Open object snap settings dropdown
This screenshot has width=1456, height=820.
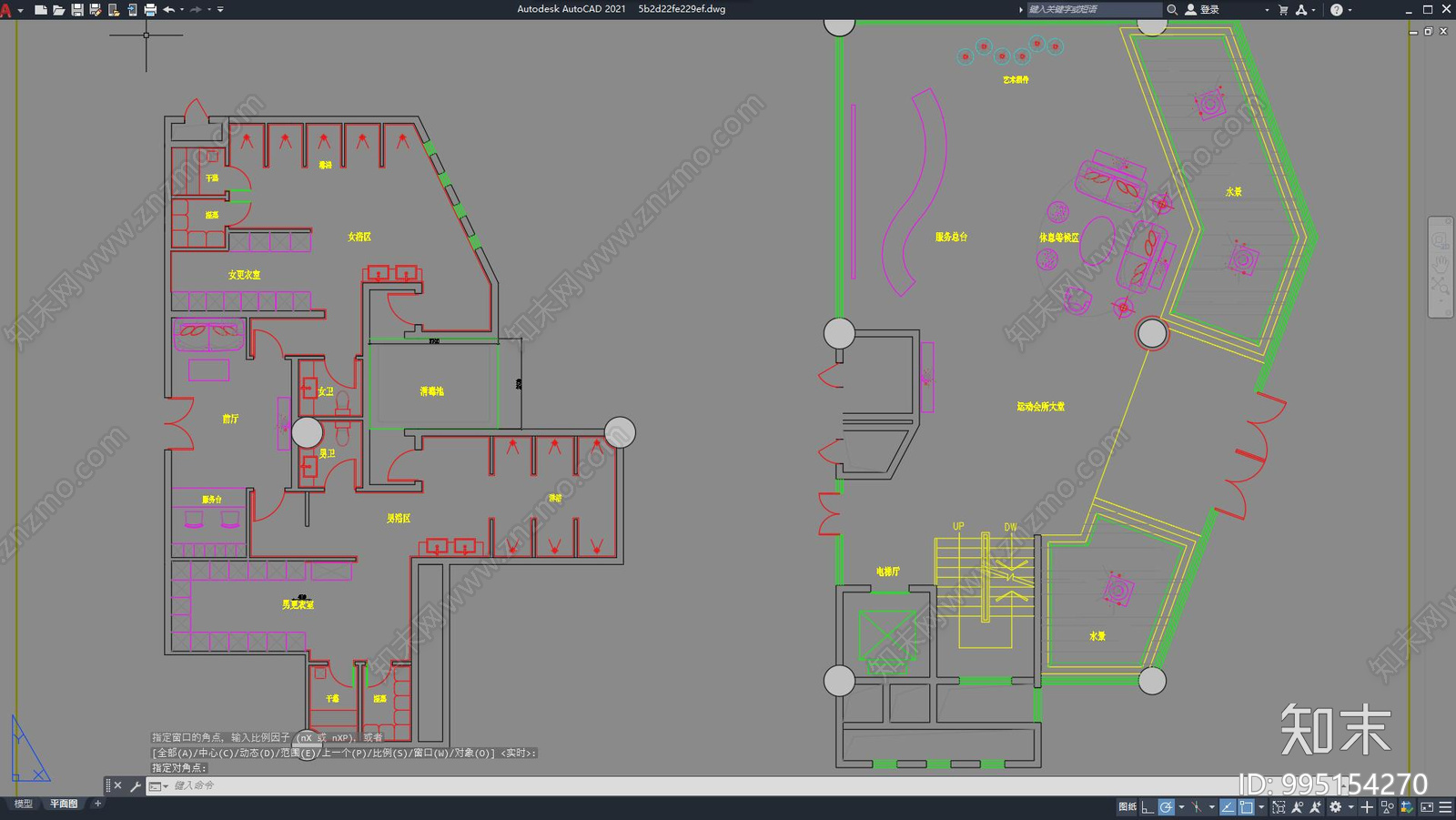[x=1261, y=807]
